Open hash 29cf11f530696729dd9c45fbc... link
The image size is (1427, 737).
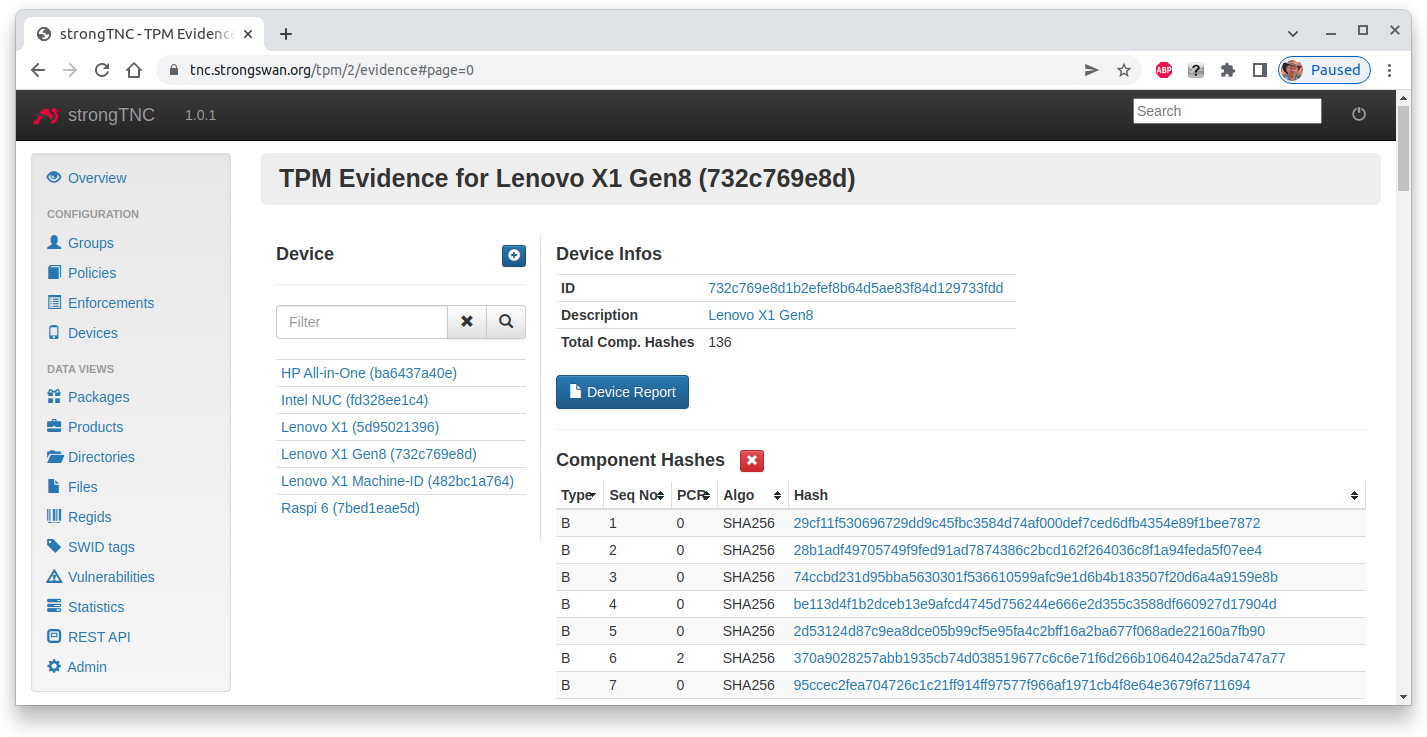point(1026,523)
